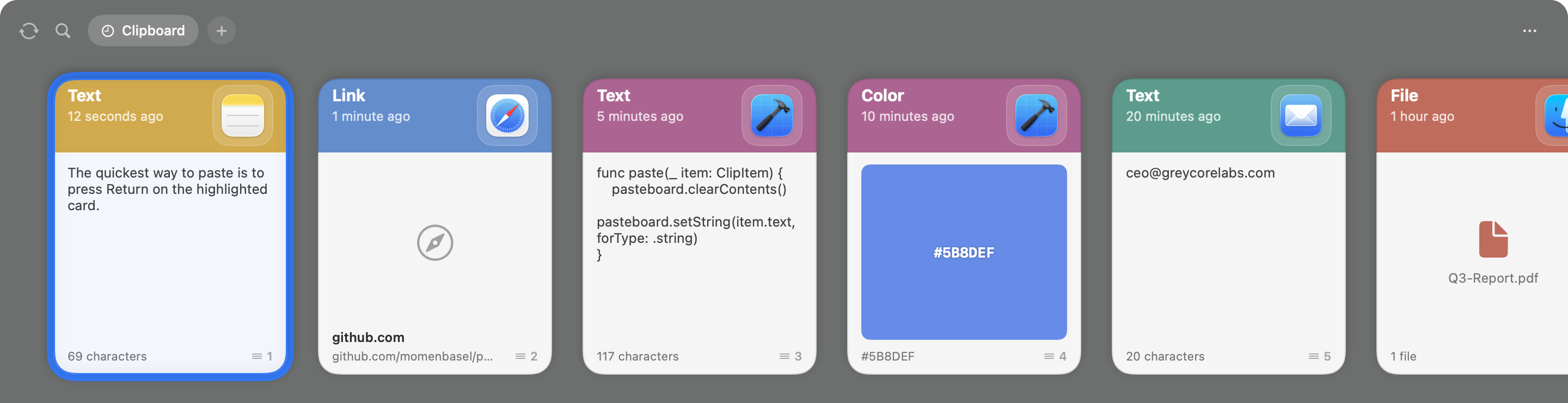Select the func paste code snippet card
The image size is (1568, 403).
click(x=700, y=227)
